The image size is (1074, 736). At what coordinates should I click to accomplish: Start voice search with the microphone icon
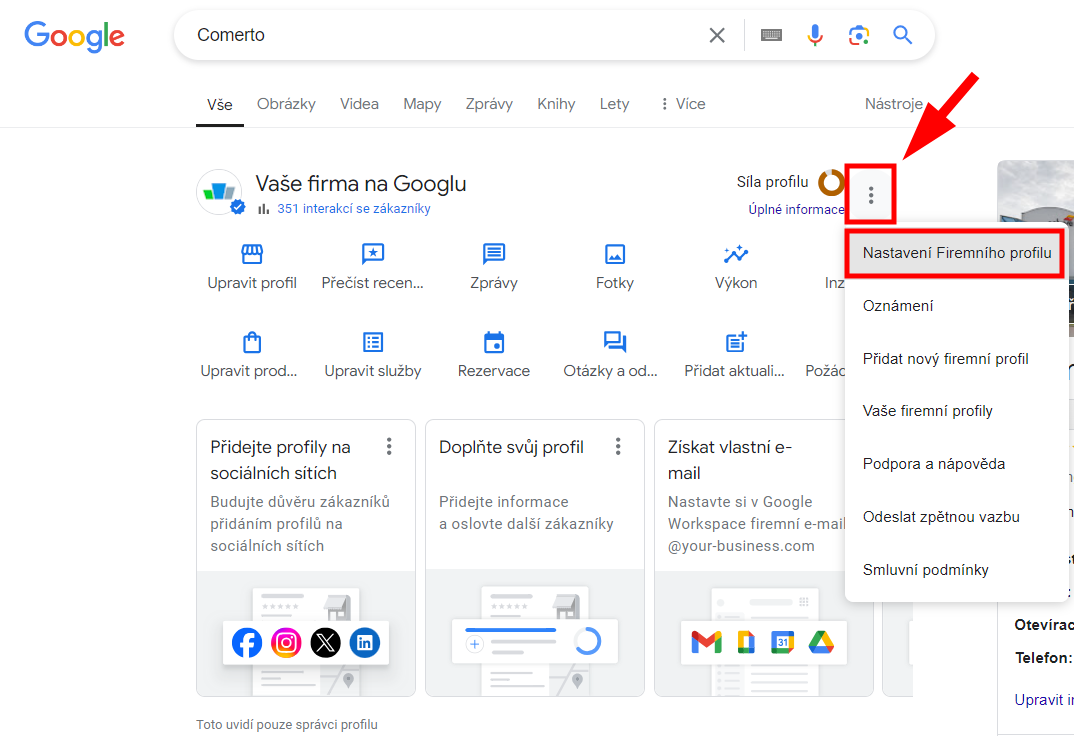814,35
